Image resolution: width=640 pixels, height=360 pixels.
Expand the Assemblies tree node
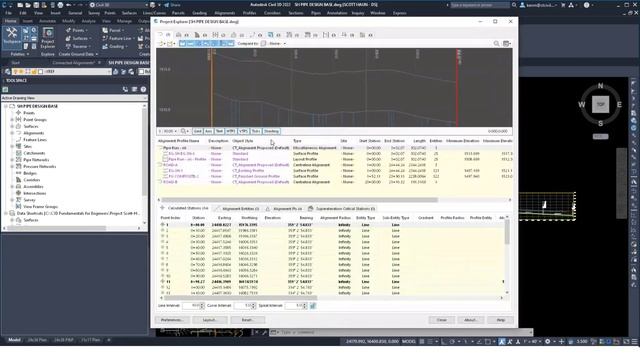click(12, 187)
